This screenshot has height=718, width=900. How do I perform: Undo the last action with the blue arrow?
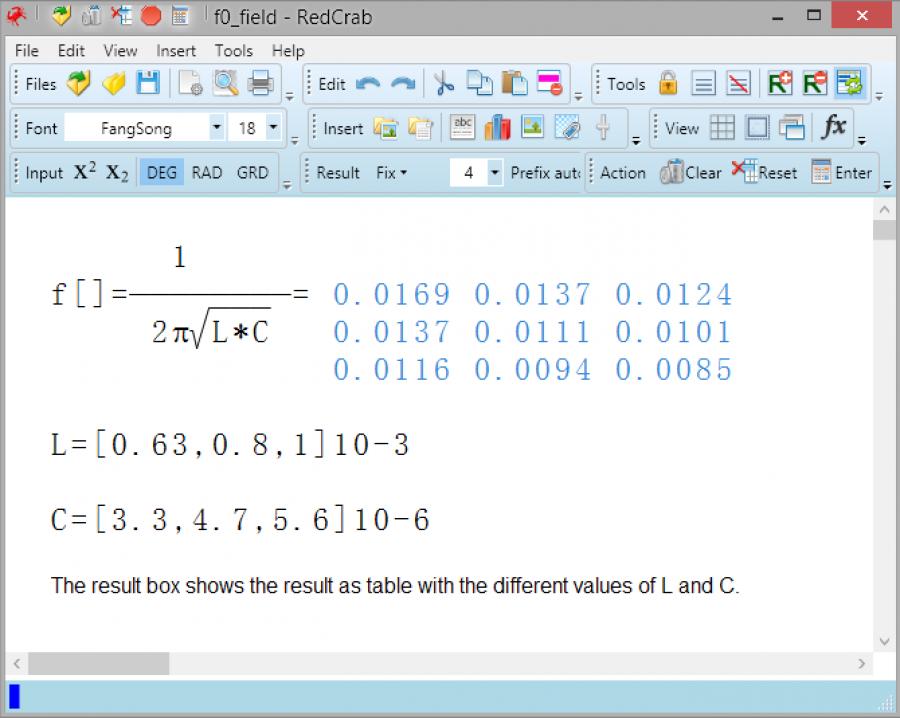(368, 84)
